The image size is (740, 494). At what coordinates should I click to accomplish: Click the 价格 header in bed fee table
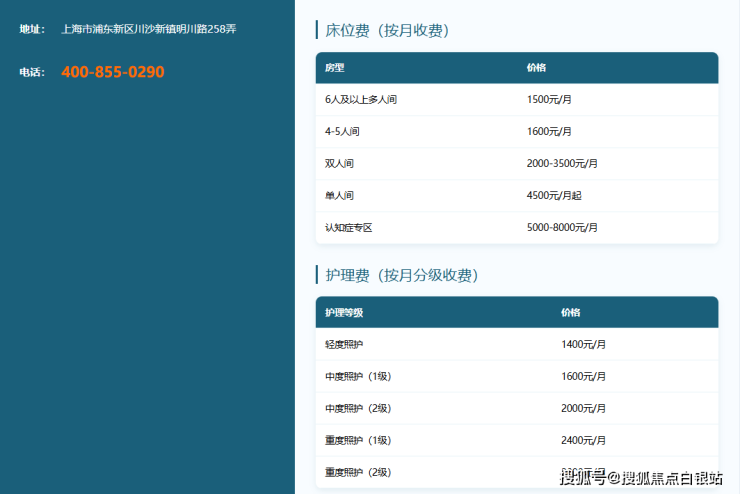537,68
